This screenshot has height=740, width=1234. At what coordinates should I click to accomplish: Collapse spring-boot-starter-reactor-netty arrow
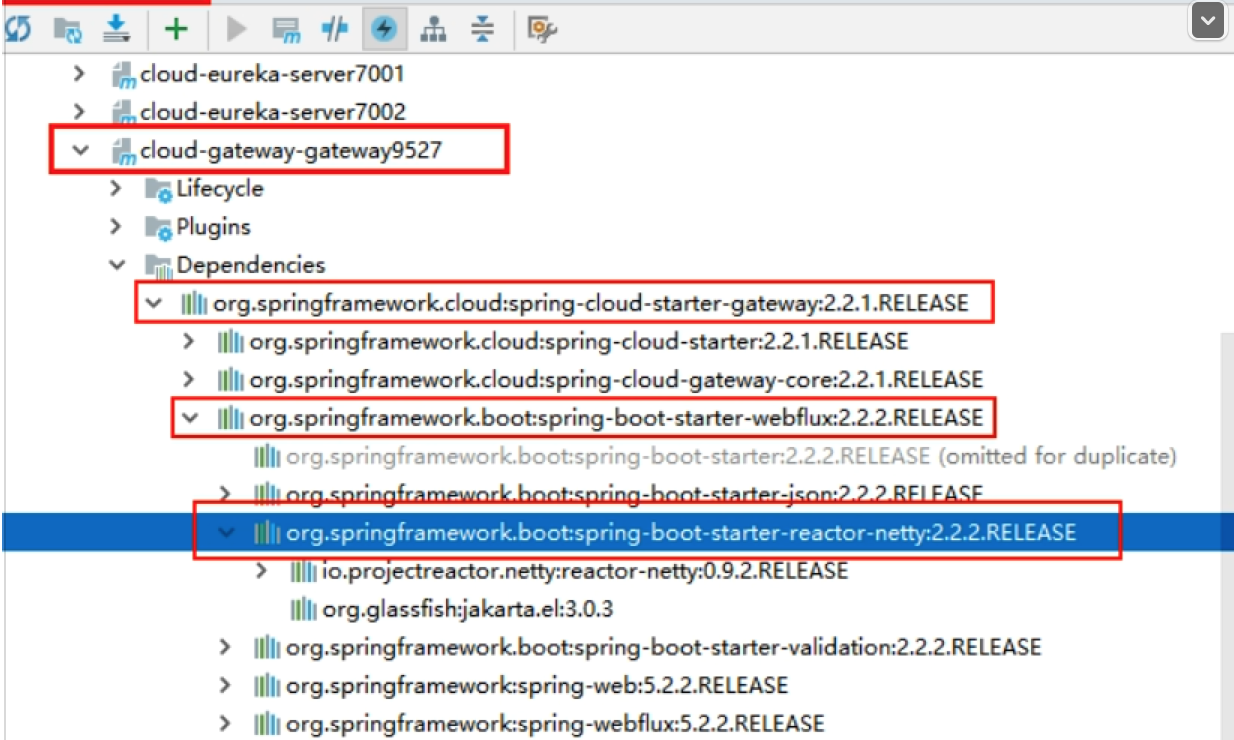tap(226, 533)
